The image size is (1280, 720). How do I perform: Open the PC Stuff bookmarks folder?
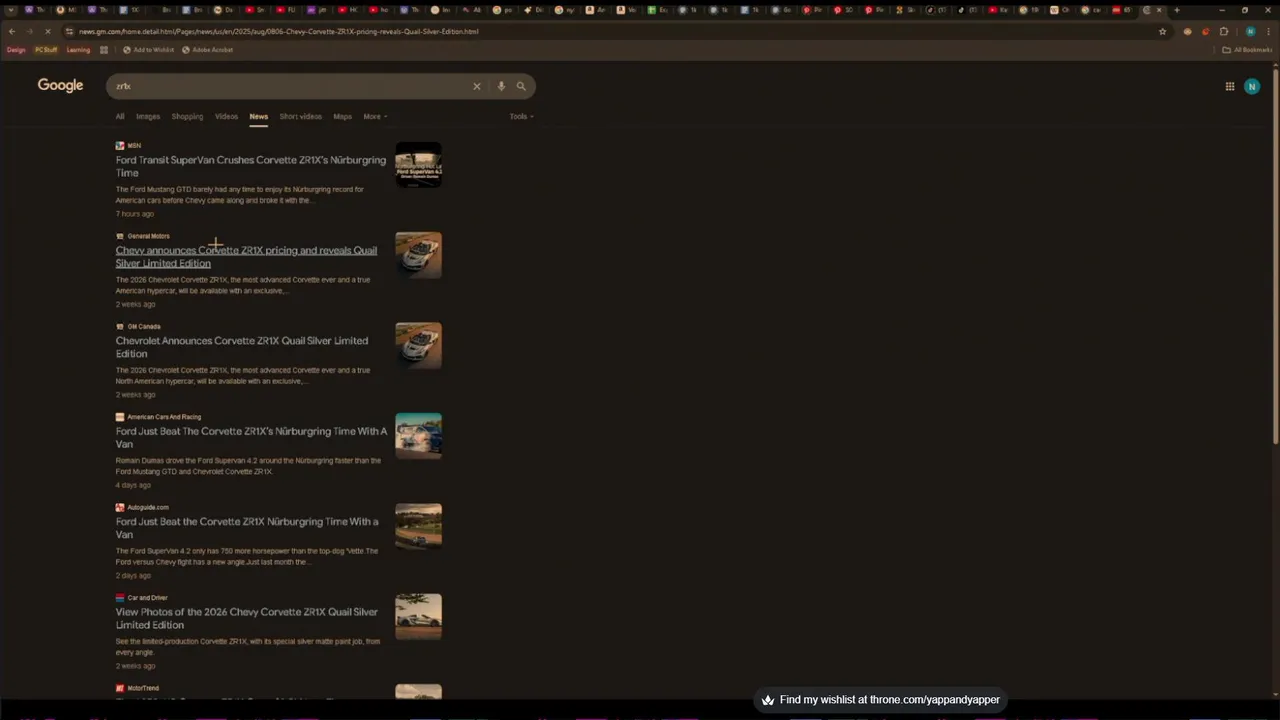coord(46,50)
